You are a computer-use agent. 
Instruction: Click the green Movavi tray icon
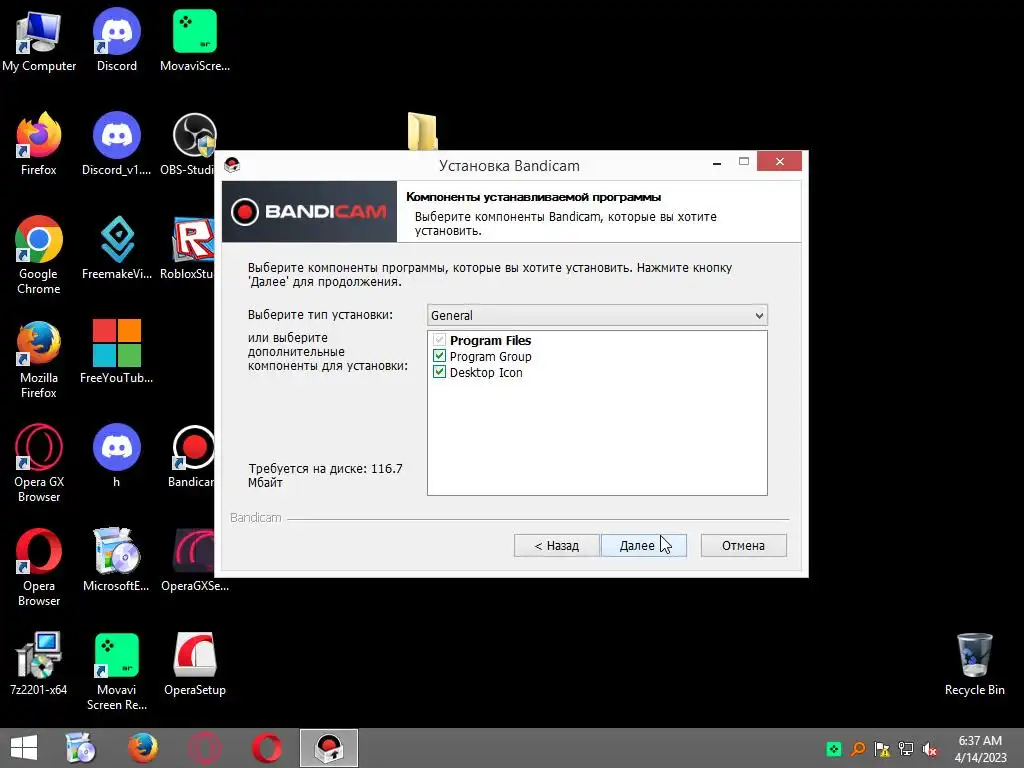pyautogui.click(x=834, y=749)
